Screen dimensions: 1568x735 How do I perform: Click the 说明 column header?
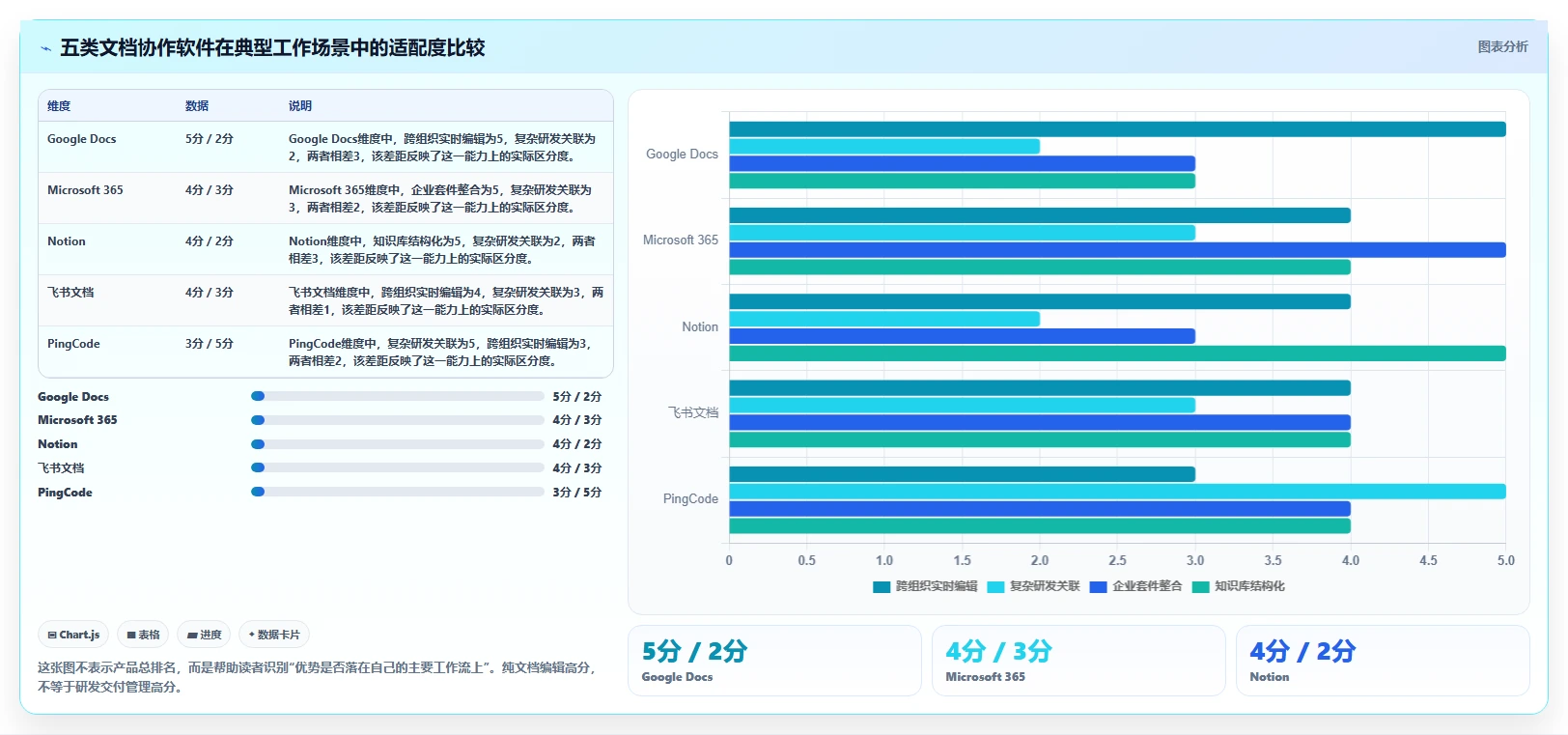point(300,106)
